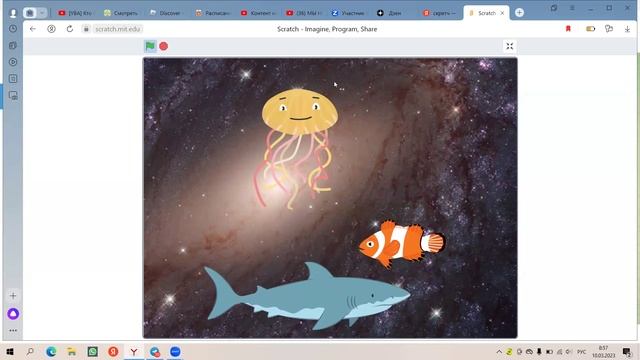
Task: Open Zoom from the taskbar
Action: tap(175, 351)
